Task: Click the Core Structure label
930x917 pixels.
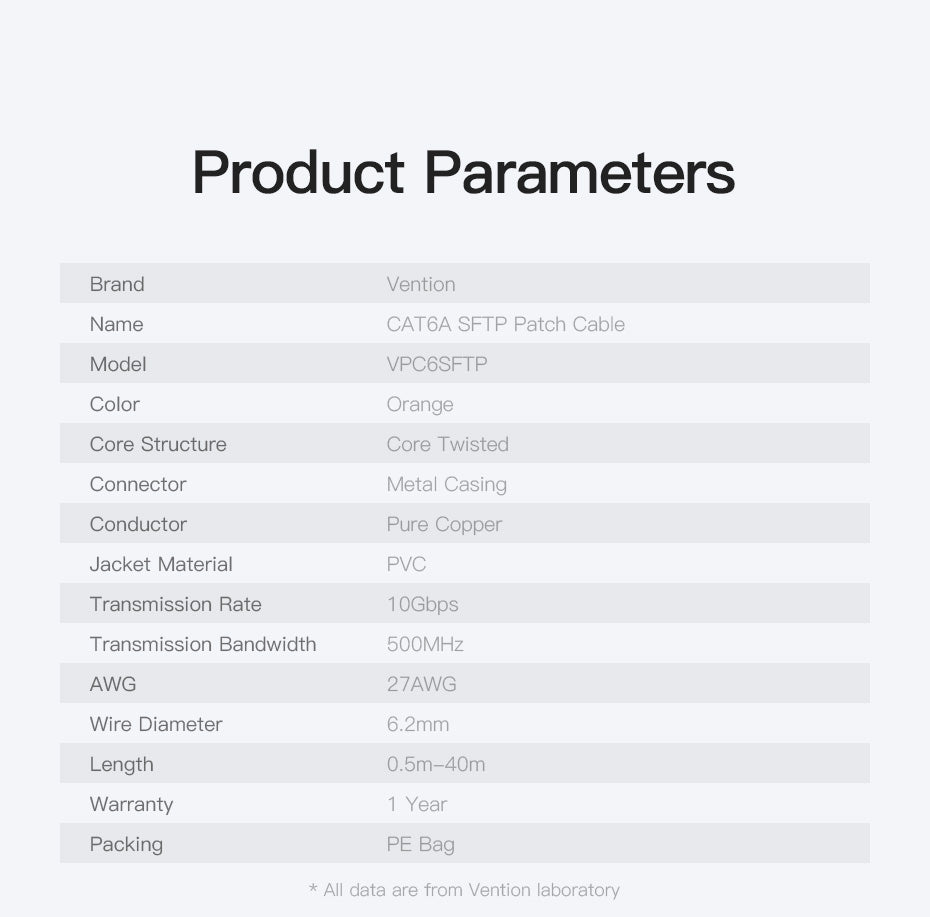Action: [x=158, y=444]
